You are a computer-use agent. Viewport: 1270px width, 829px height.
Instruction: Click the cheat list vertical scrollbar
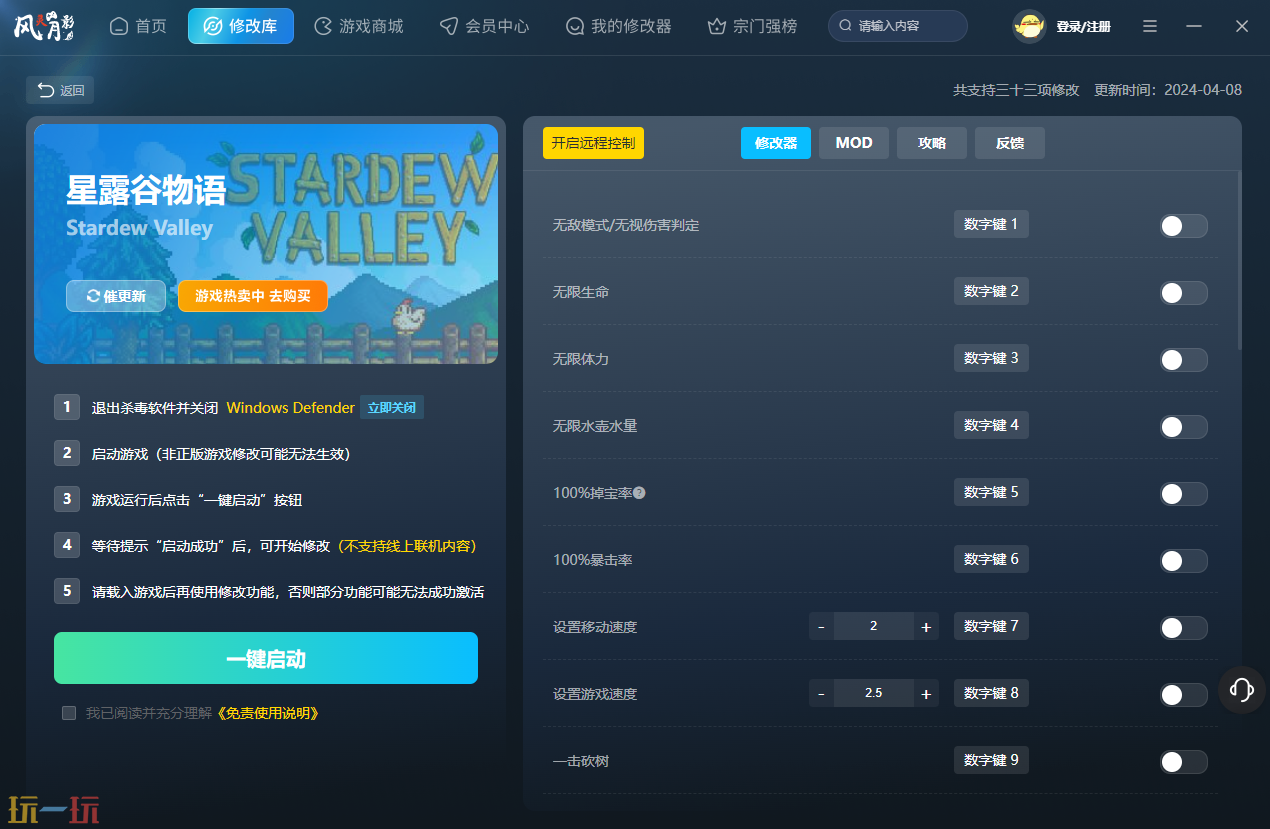pyautogui.click(x=1239, y=260)
